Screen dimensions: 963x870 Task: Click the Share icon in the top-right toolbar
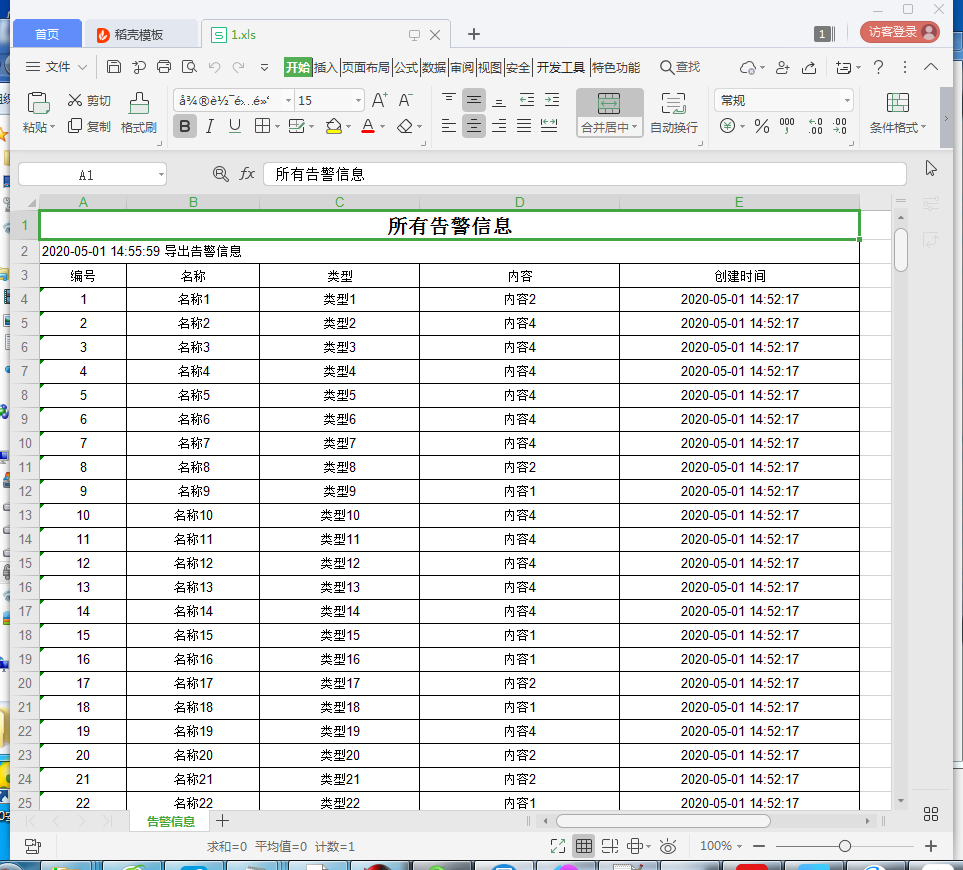(x=809, y=67)
